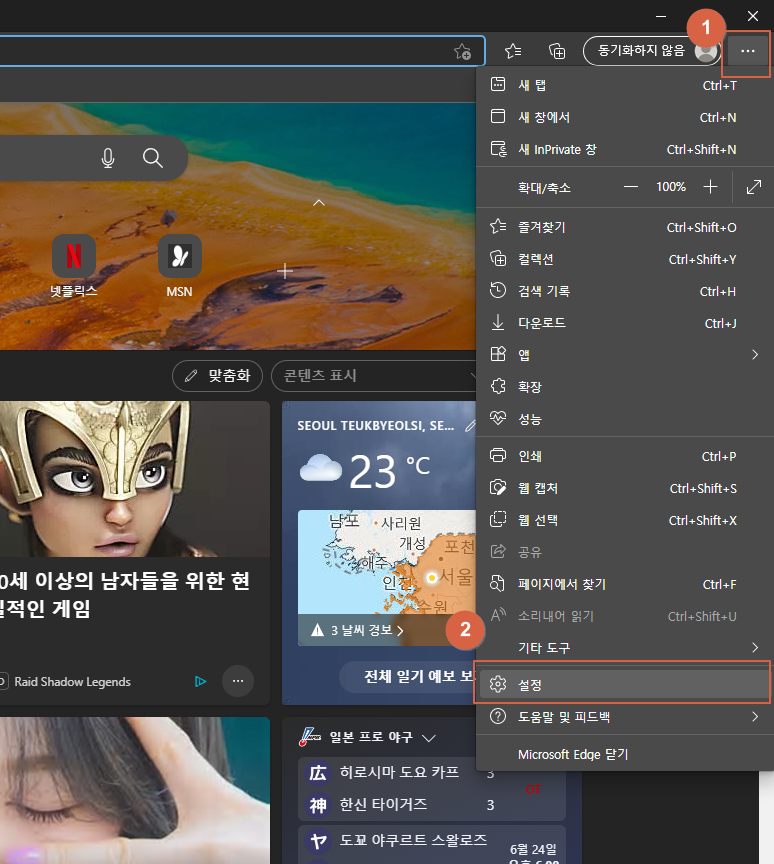
Task: Choose 웹 선택 from the menu
Action: (x=624, y=520)
